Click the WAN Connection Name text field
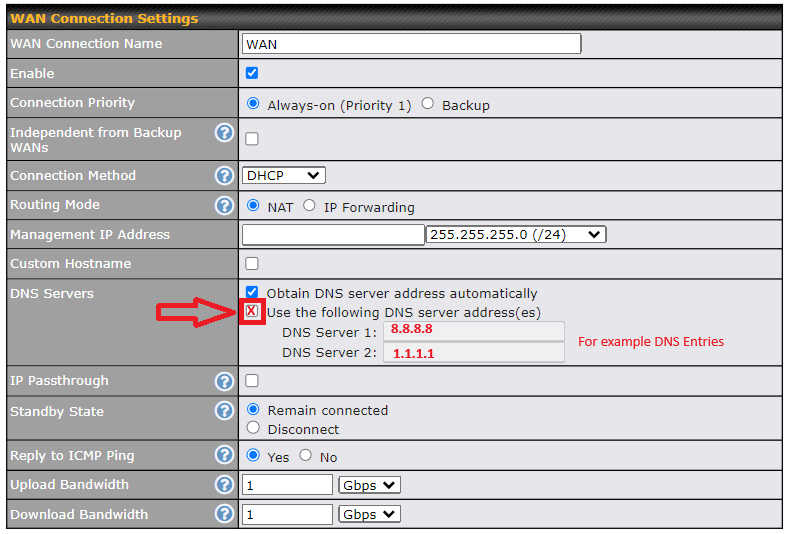This screenshot has height=534, width=787. 411,44
